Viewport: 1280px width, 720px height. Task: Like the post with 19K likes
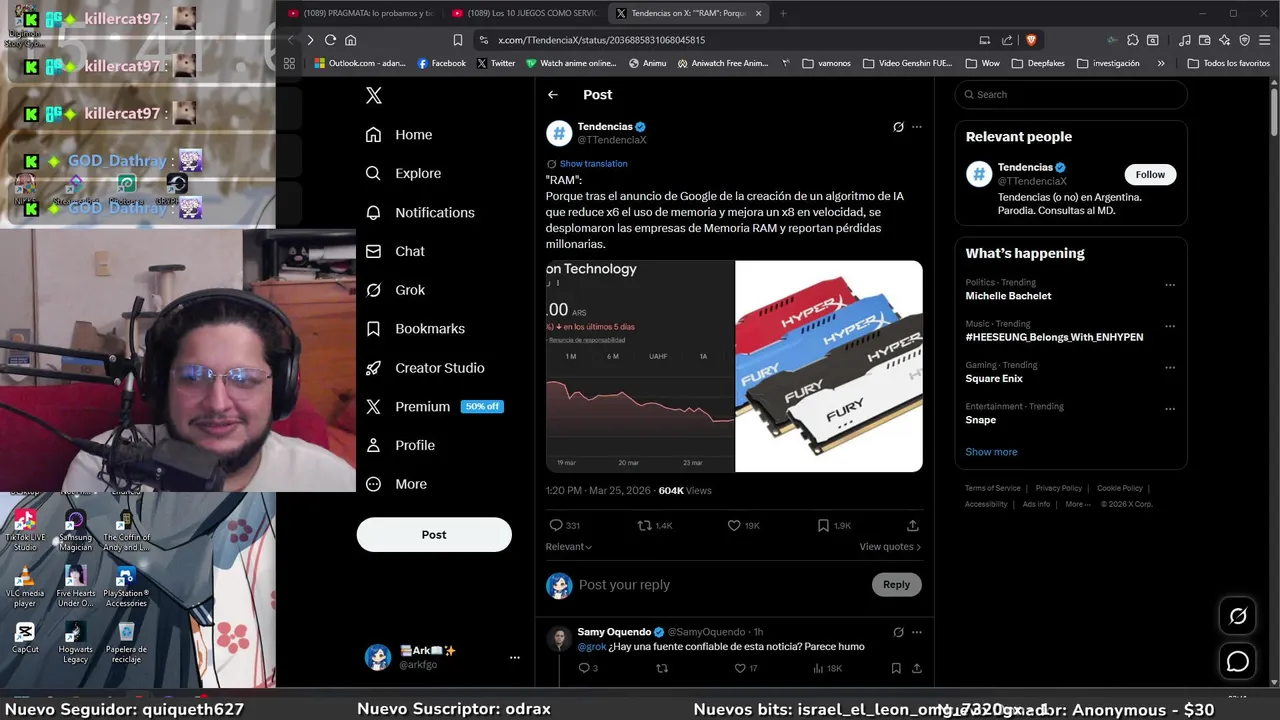pos(743,525)
